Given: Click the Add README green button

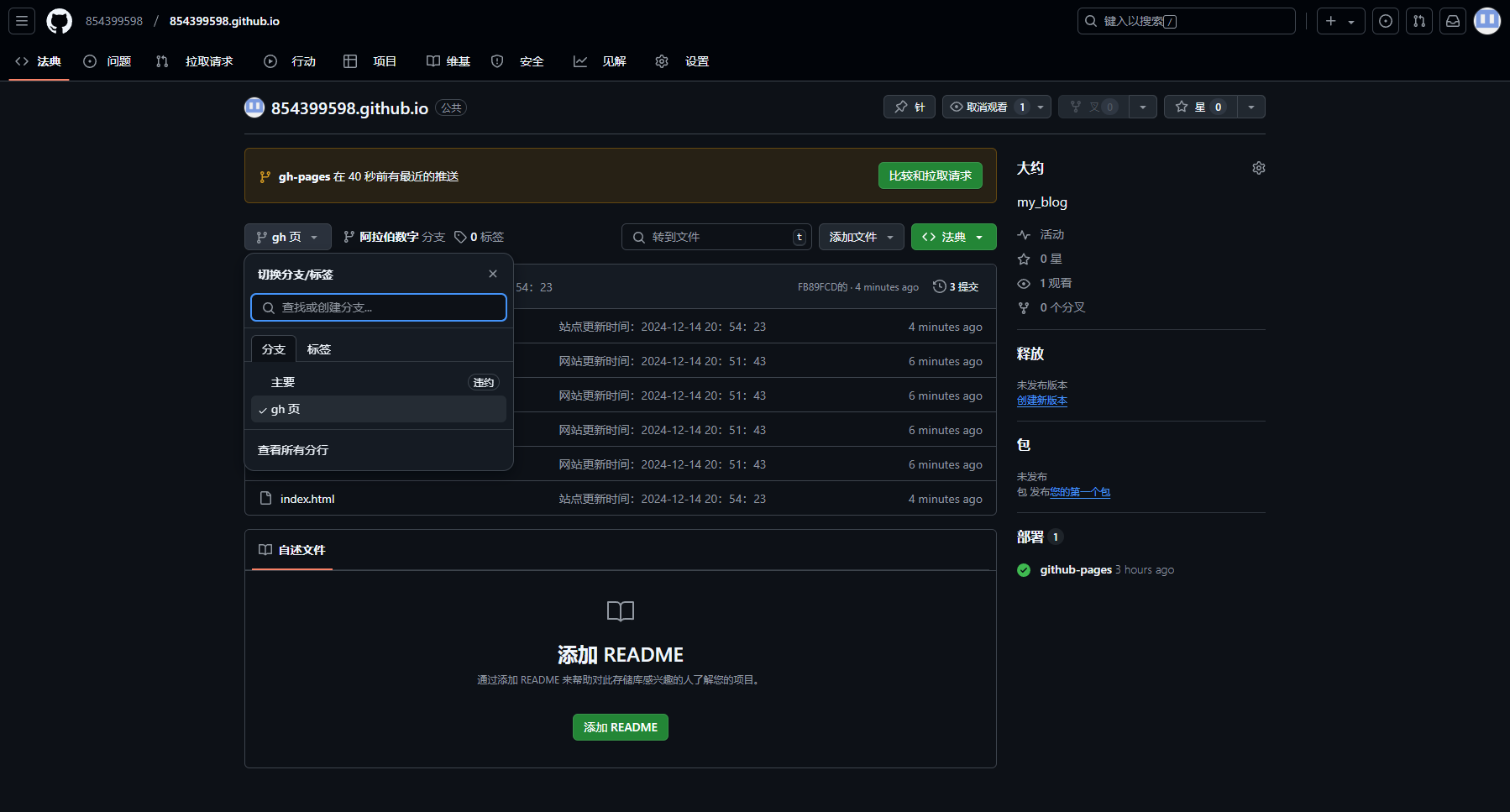Looking at the screenshot, I should click(620, 727).
